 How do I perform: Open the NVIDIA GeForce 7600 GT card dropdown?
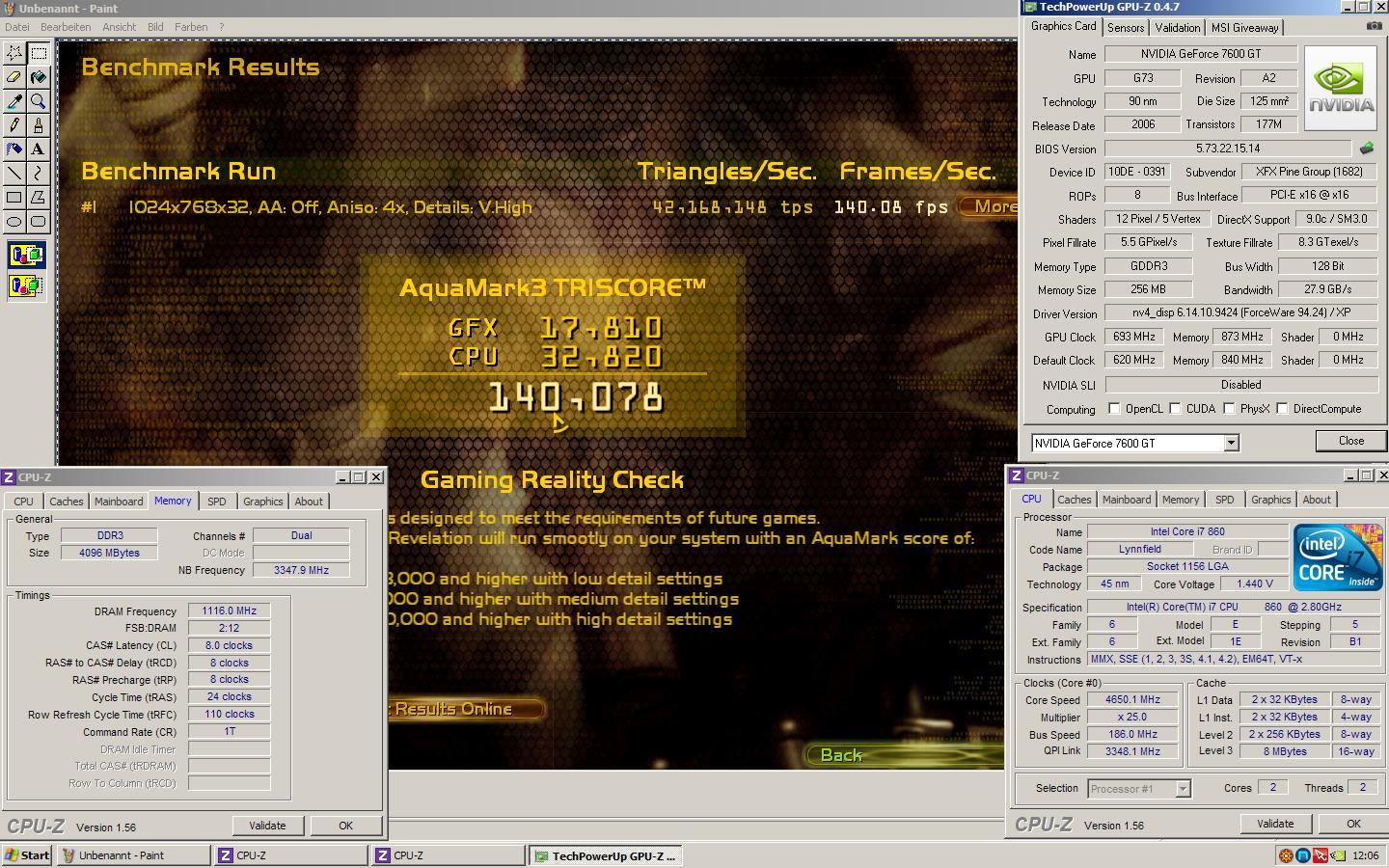[1231, 443]
